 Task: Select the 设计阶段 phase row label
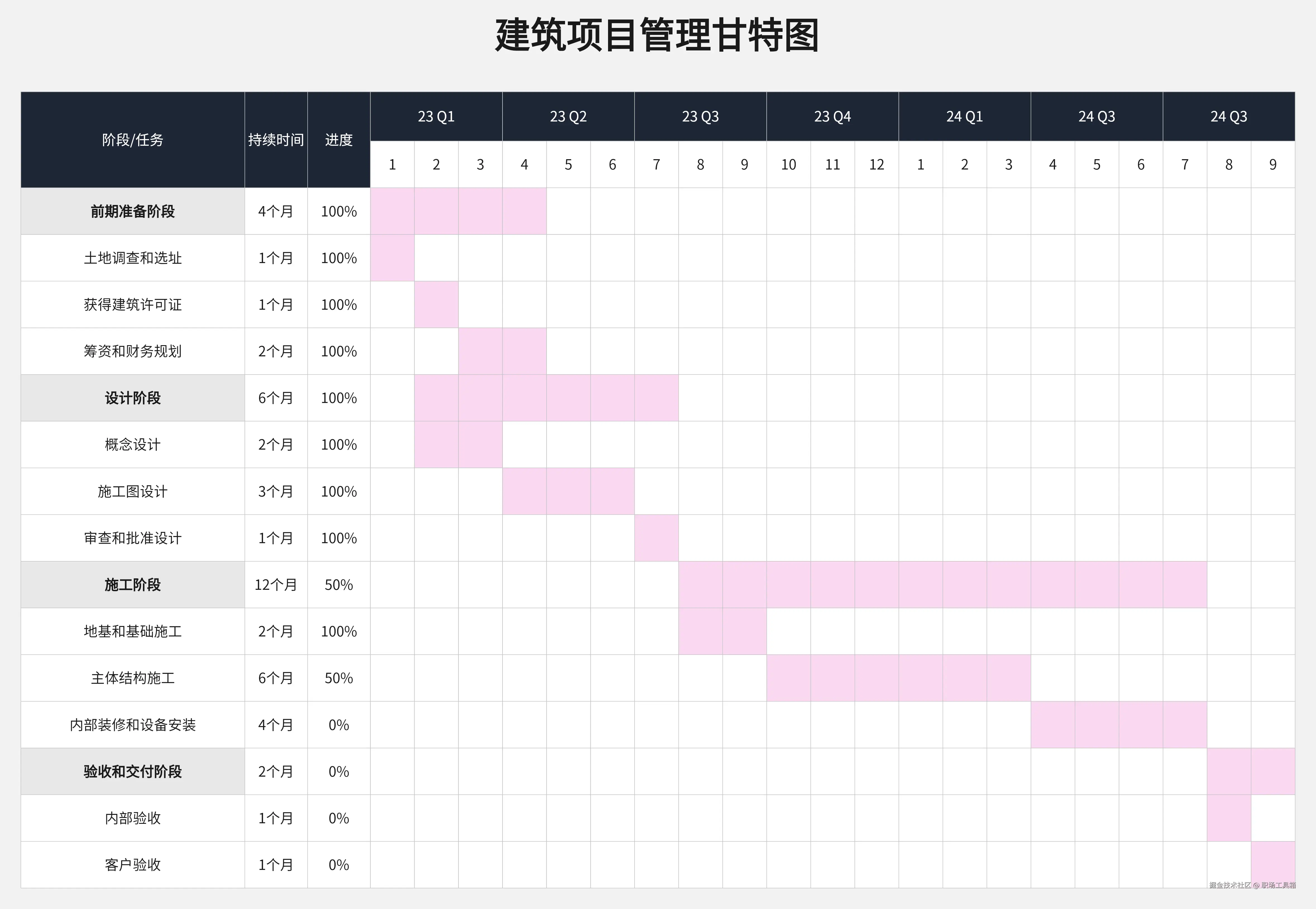[x=133, y=398]
